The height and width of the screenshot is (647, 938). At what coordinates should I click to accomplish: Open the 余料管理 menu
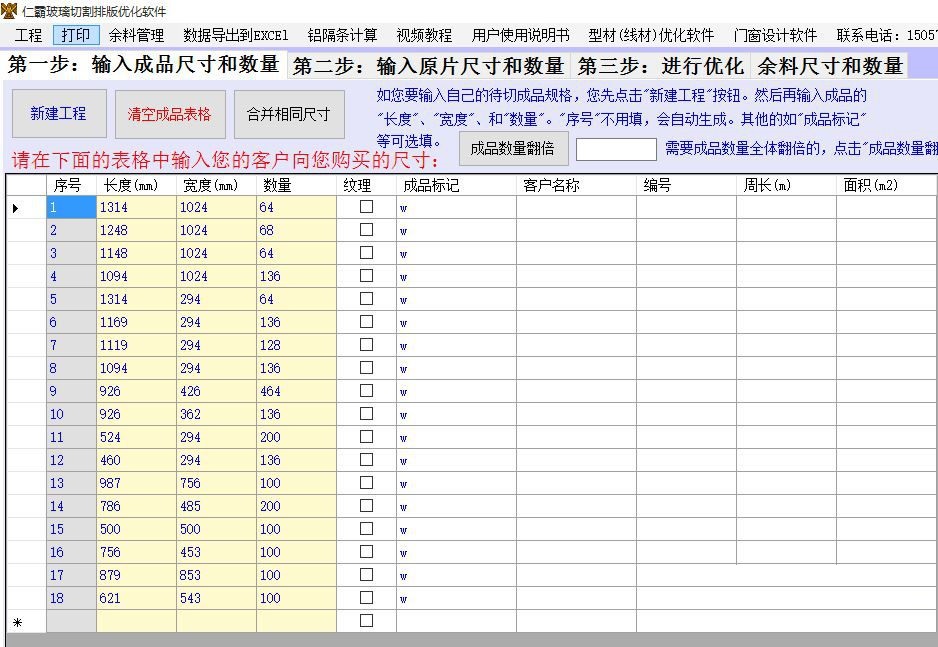coord(136,35)
